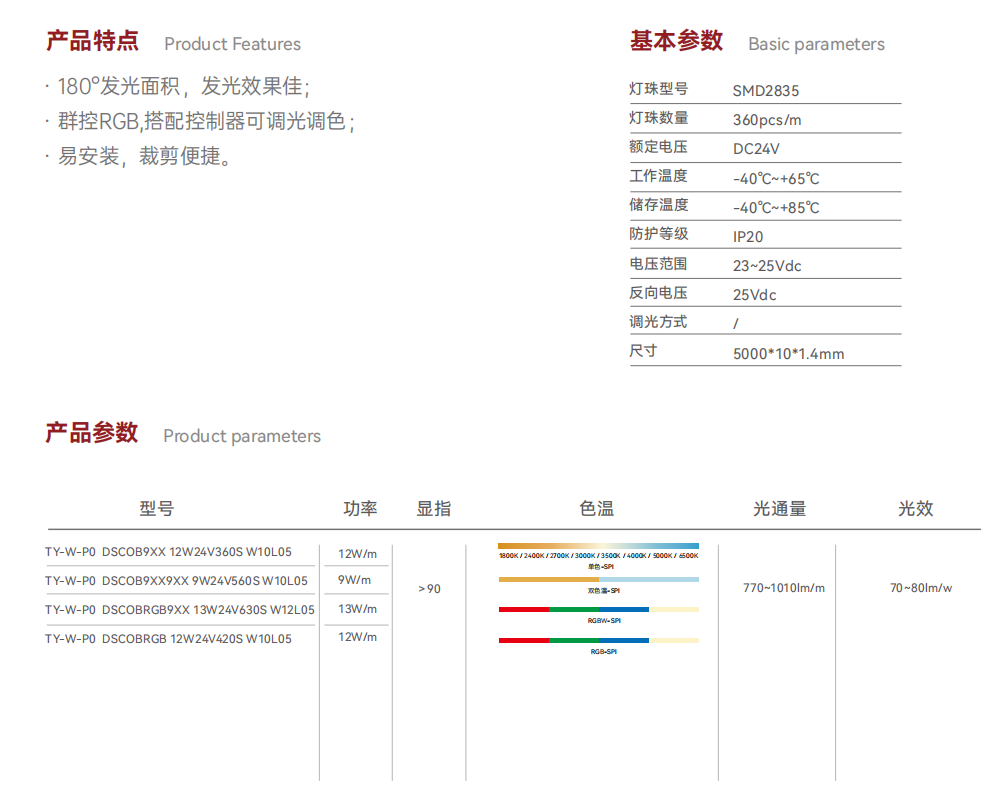
Task: Click the DC24V rated voltage value
Action: point(756,149)
